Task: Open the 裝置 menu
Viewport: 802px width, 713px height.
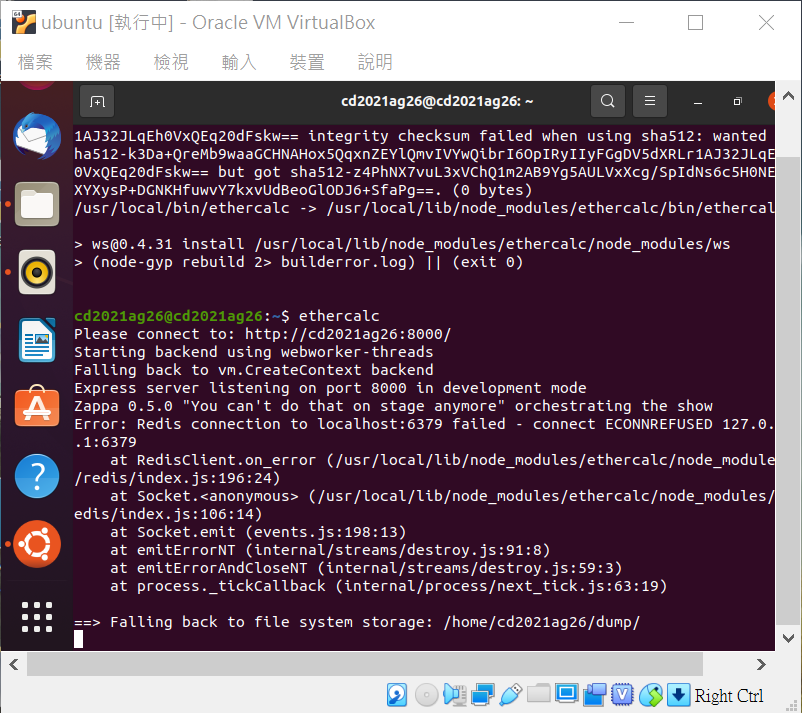Action: pyautogui.click(x=307, y=62)
